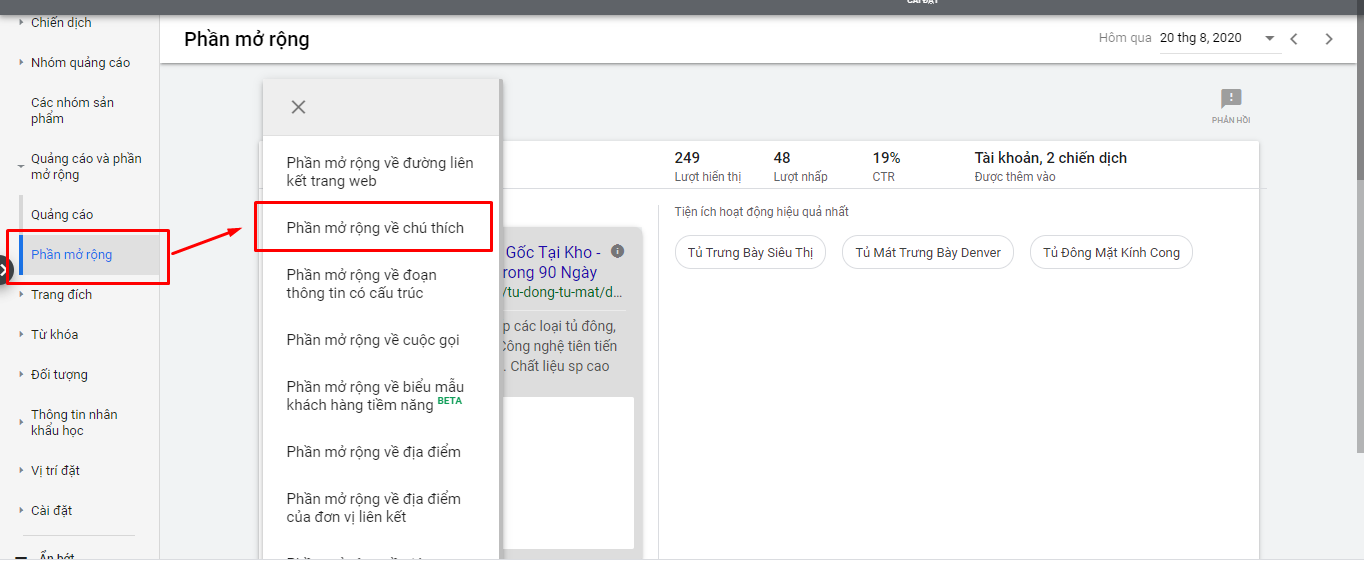The width and height of the screenshot is (1364, 561).
Task: Close the extension type menu with X
Action: click(x=298, y=107)
